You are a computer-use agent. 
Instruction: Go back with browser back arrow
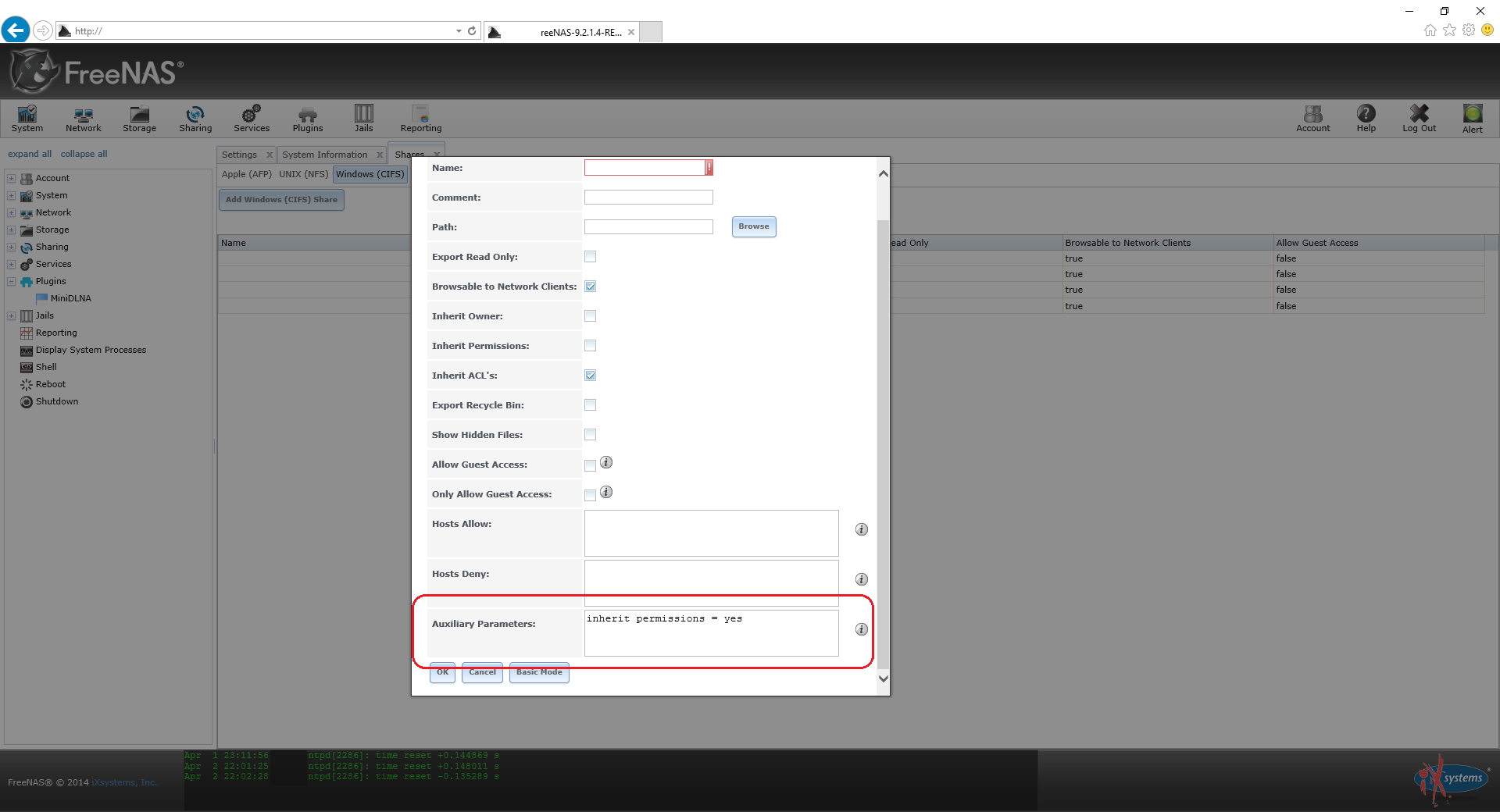[x=16, y=30]
